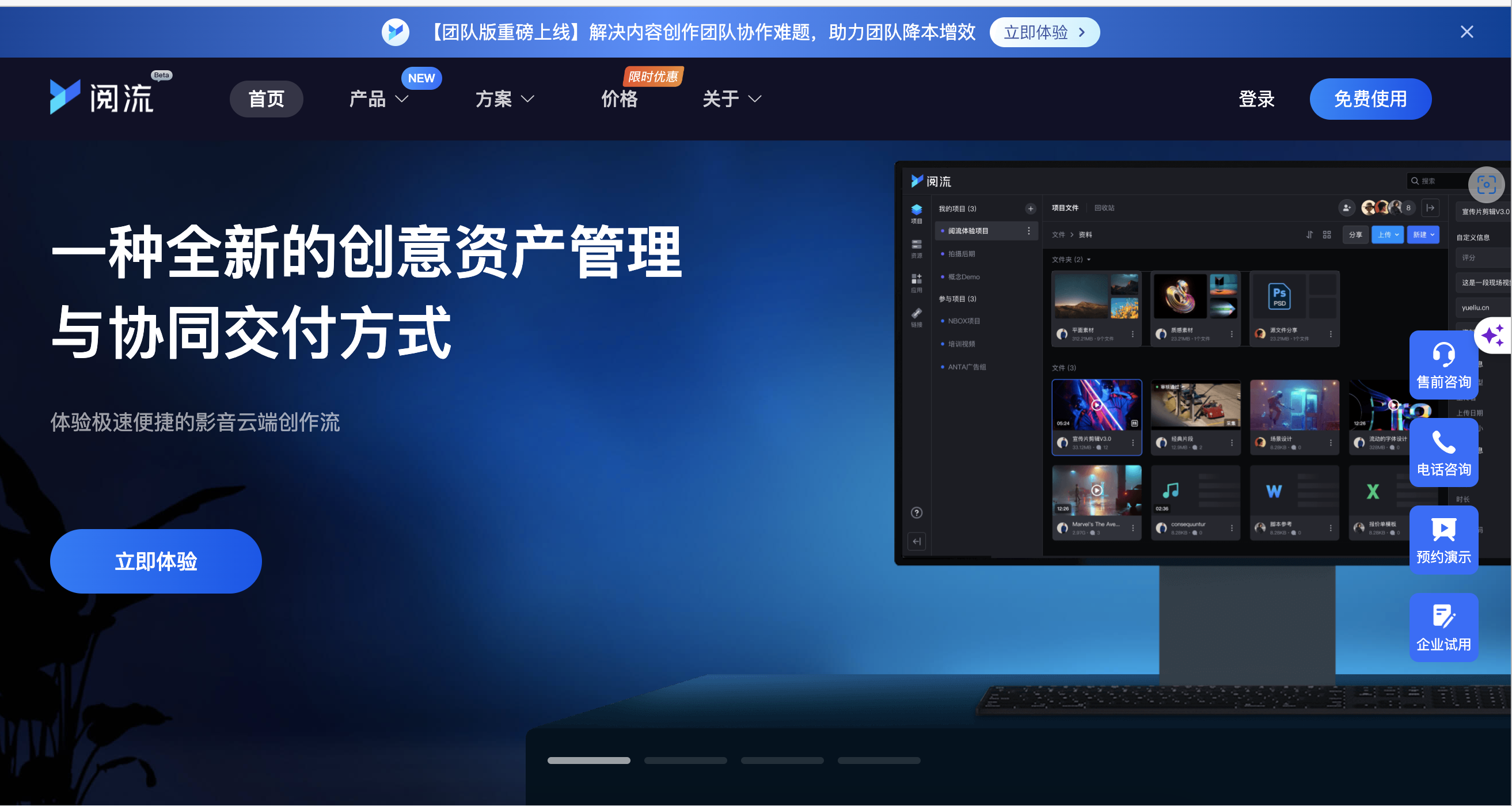
Task: Select the second carousel indicator bar
Action: (x=685, y=760)
